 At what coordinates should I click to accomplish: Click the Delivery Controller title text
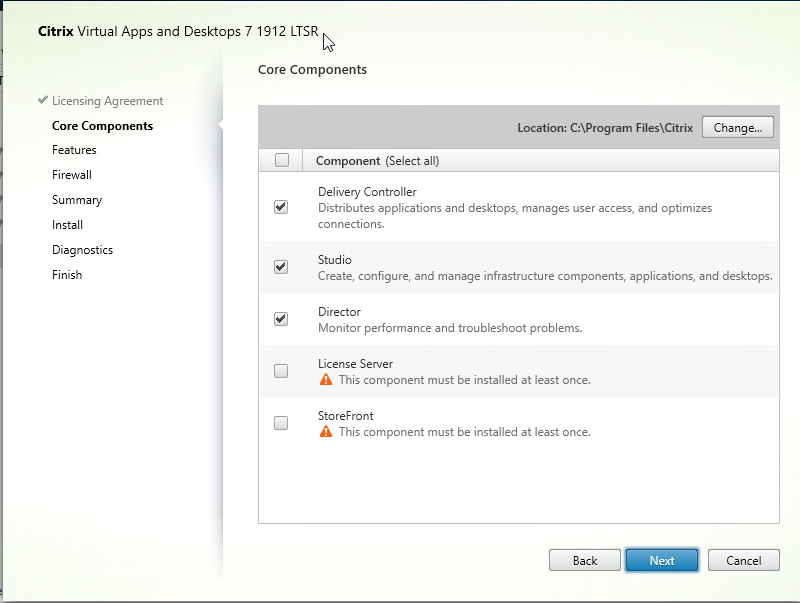367,192
